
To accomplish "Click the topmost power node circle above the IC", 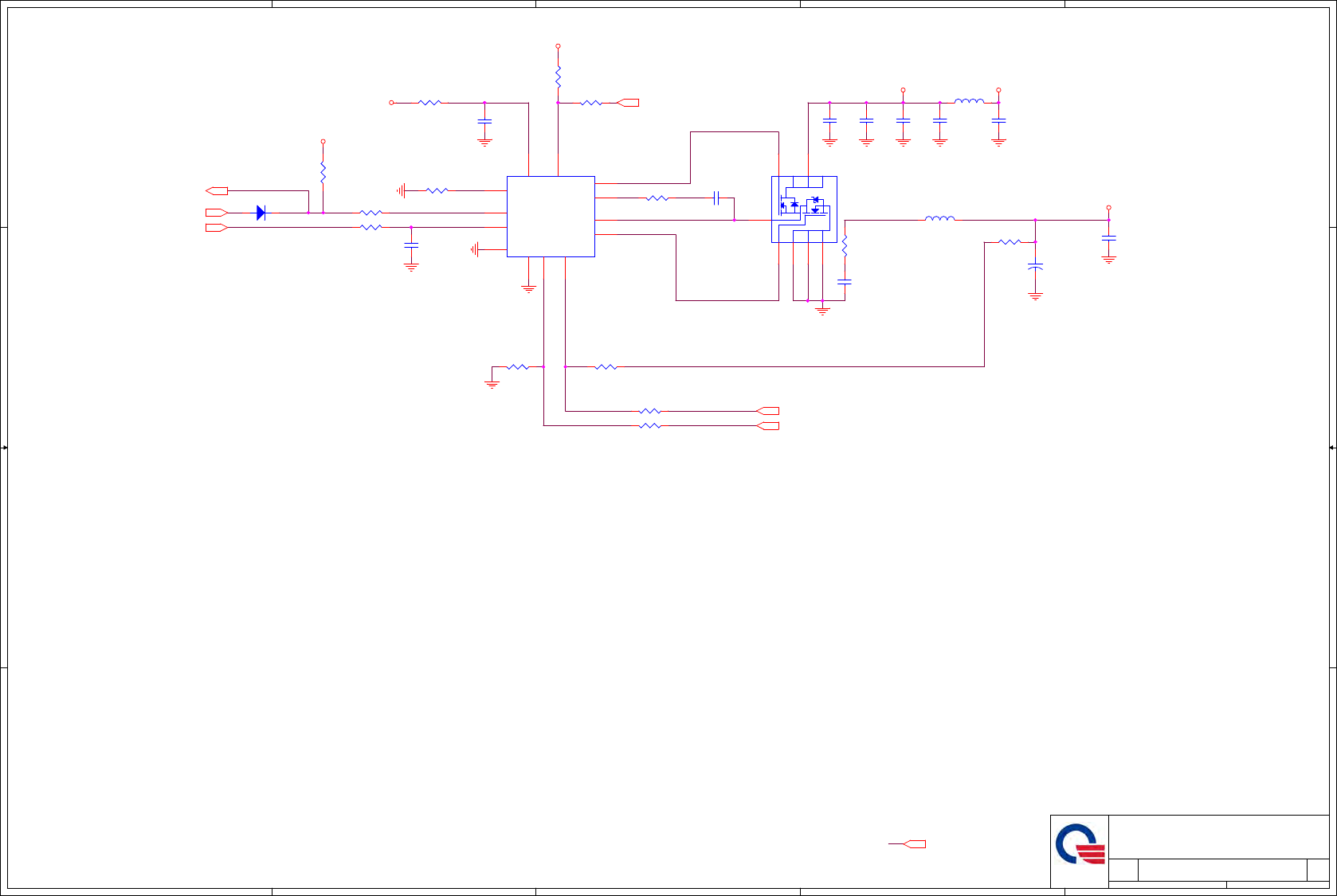I will 558,46.
